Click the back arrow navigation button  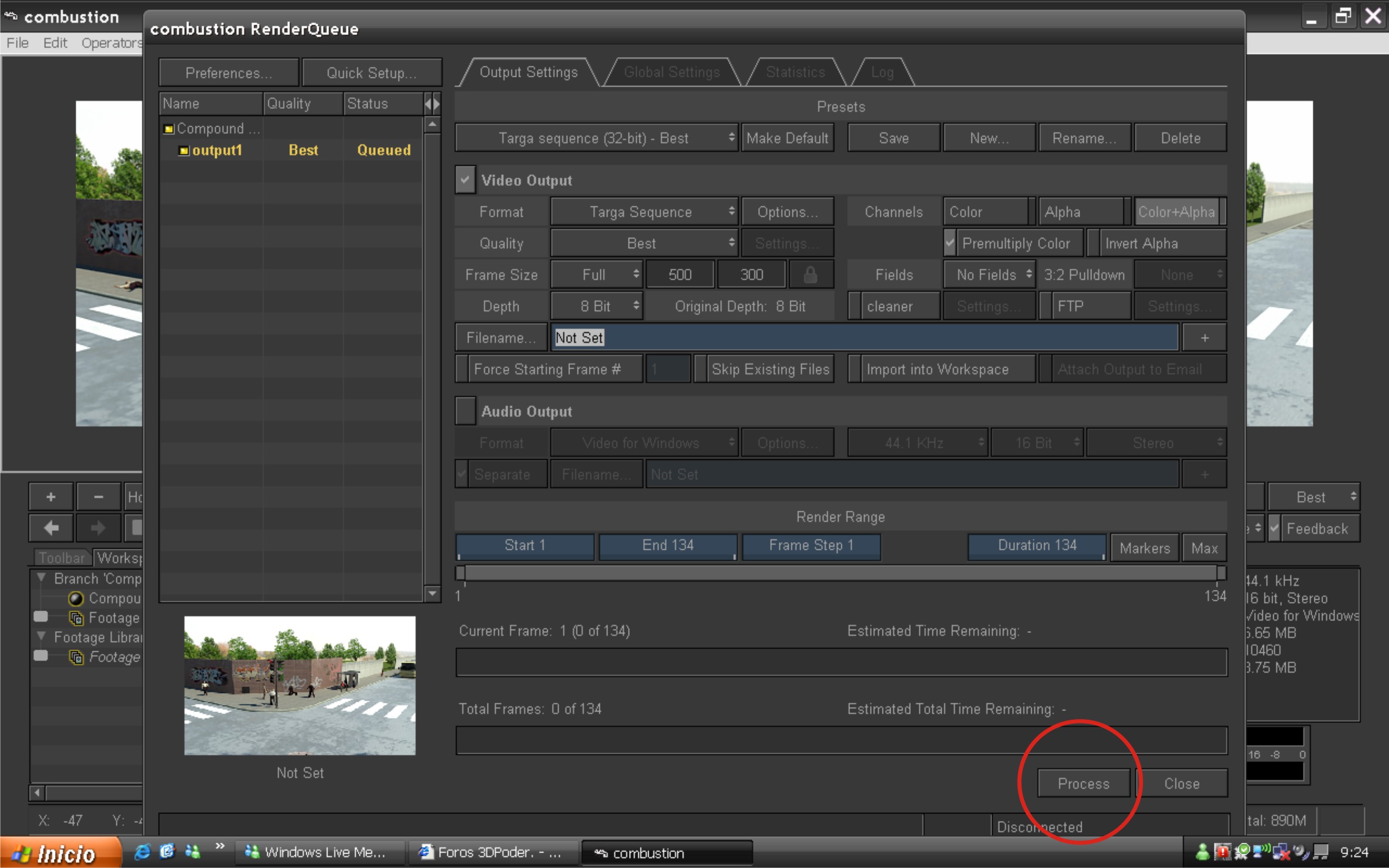tap(51, 528)
